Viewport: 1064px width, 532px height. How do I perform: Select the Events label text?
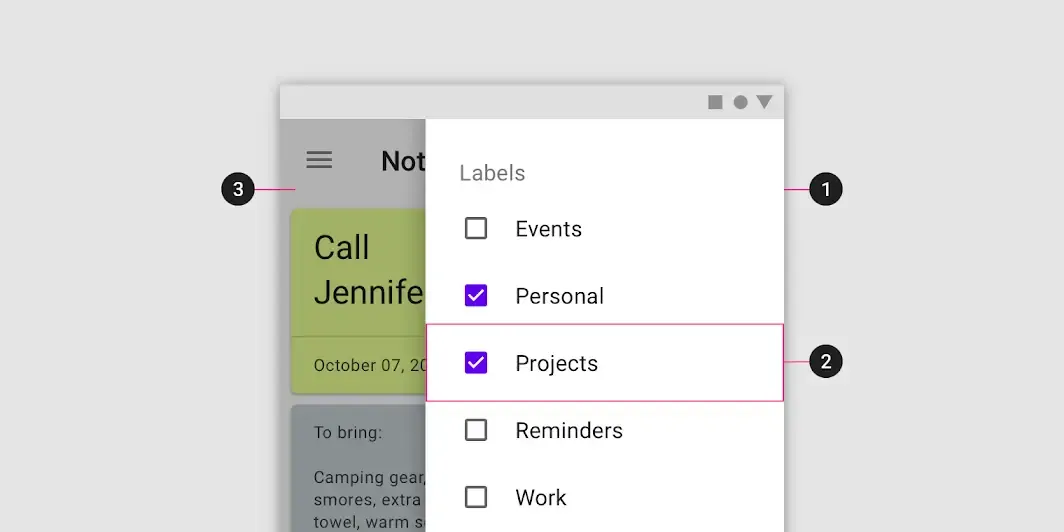point(548,229)
